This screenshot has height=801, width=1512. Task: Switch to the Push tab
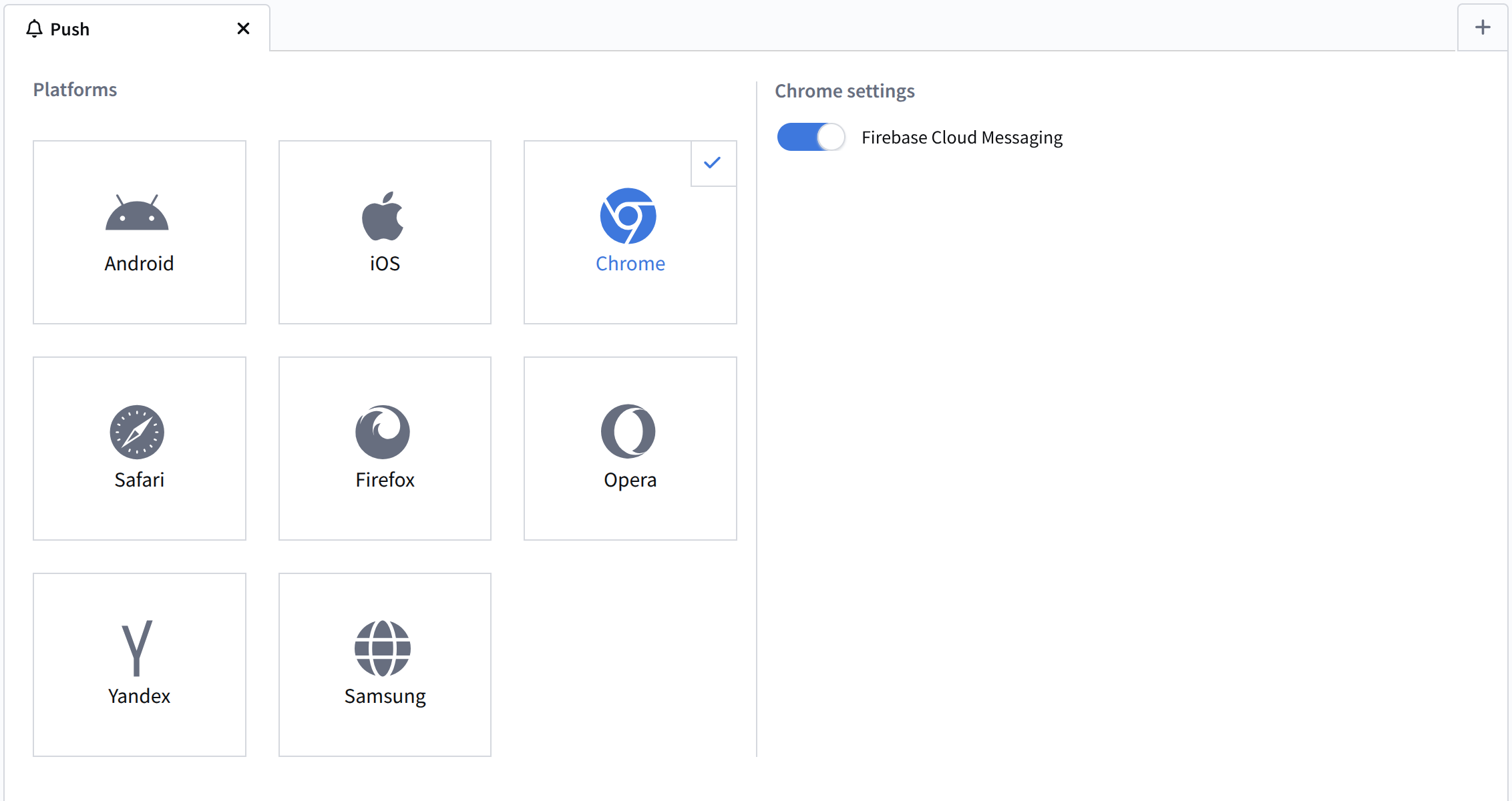click(x=137, y=28)
